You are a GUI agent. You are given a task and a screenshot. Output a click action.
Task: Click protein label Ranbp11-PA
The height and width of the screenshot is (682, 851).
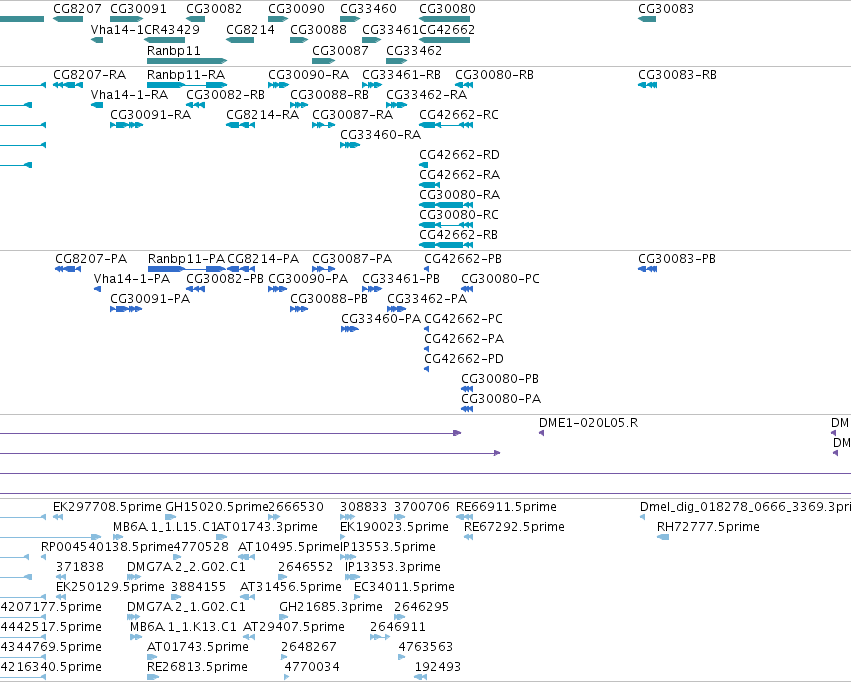(x=186, y=259)
